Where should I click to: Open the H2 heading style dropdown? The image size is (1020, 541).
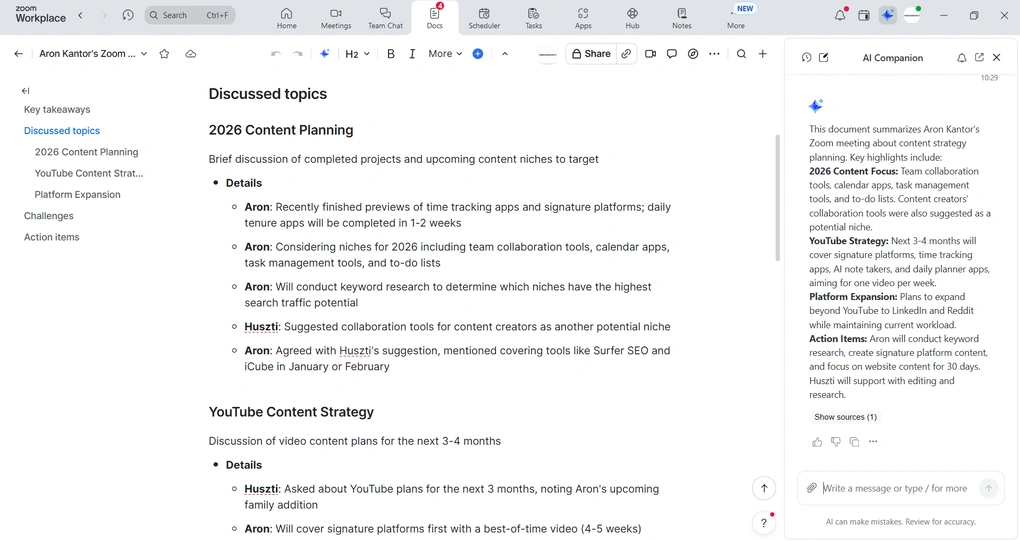[x=357, y=54]
